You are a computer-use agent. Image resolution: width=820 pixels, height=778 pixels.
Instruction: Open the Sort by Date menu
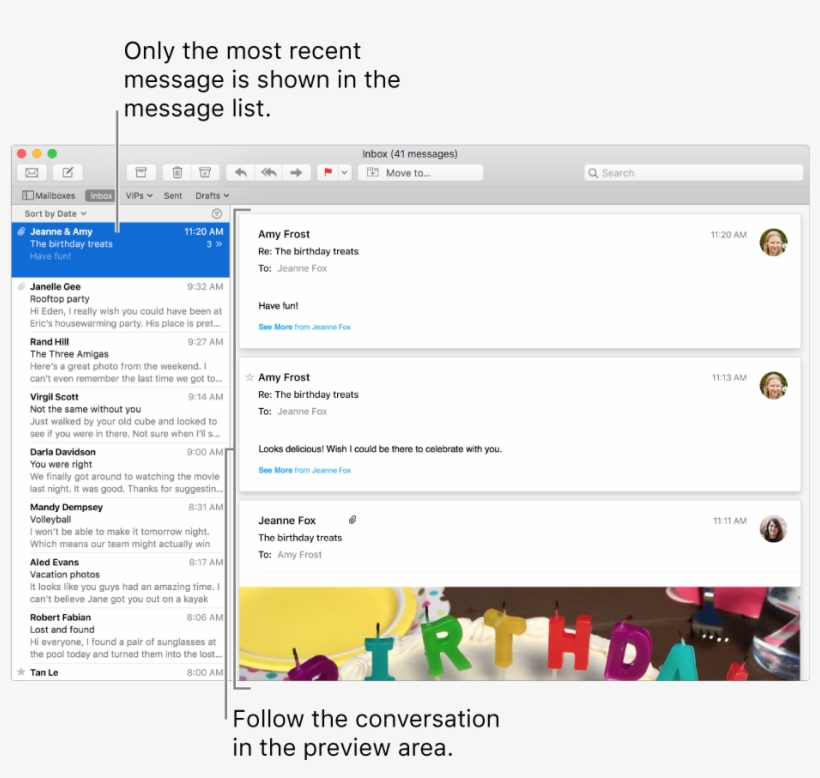tap(55, 213)
